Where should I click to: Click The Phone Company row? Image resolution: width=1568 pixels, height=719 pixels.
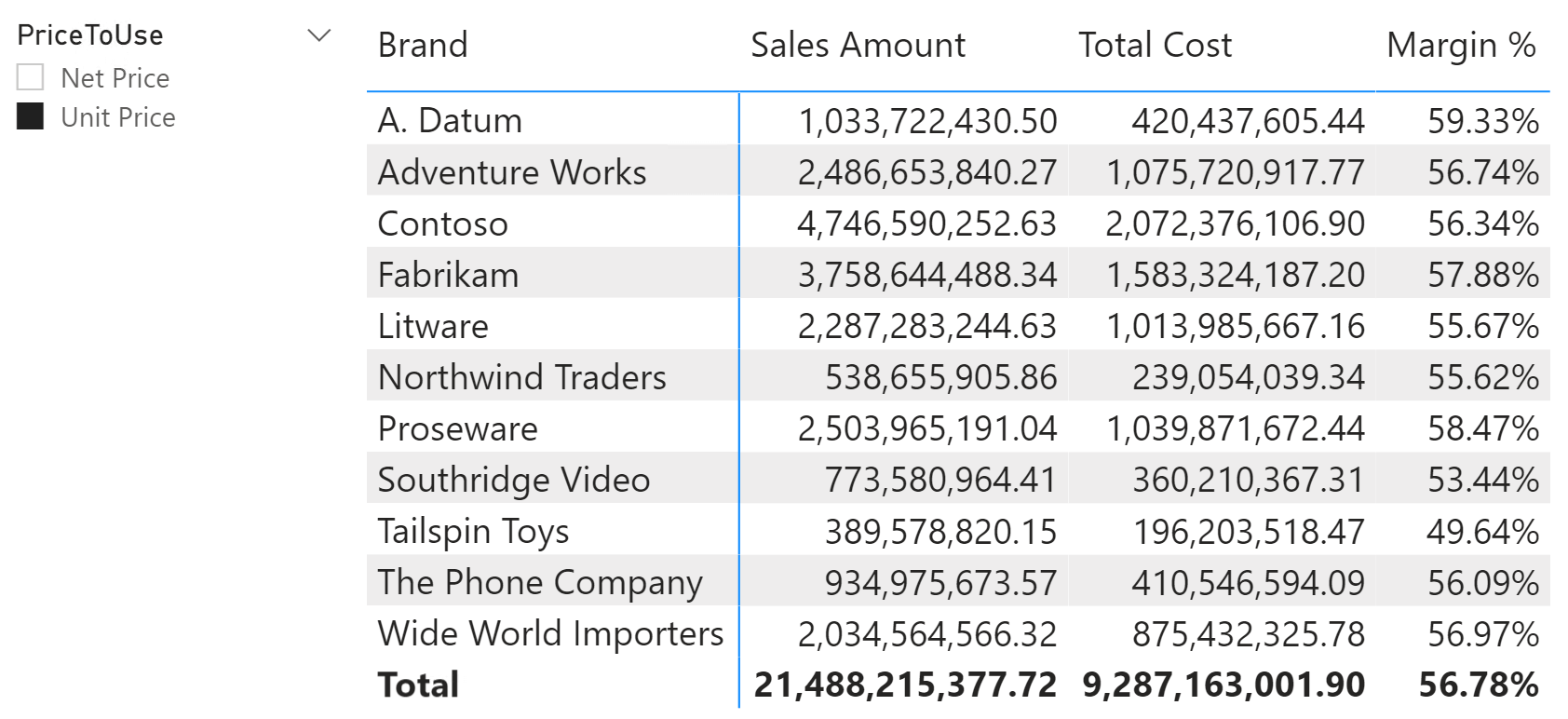click(x=540, y=582)
